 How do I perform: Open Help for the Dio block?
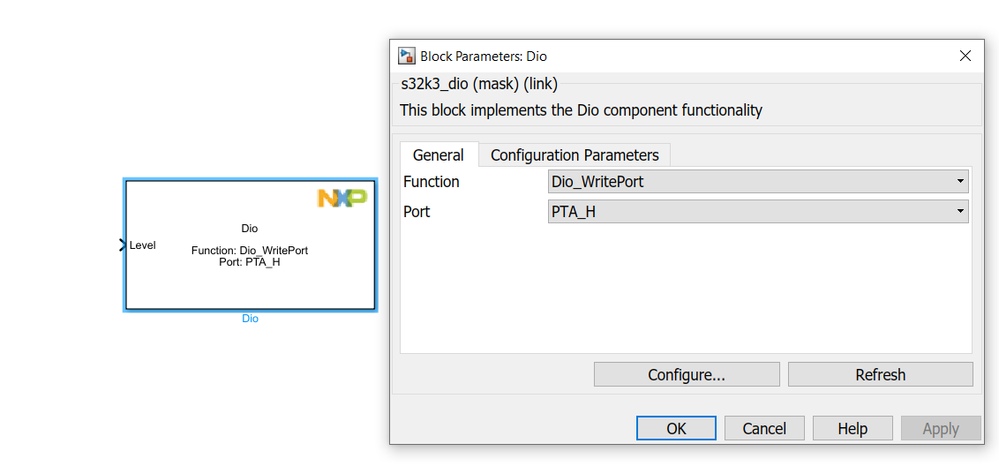click(x=852, y=428)
